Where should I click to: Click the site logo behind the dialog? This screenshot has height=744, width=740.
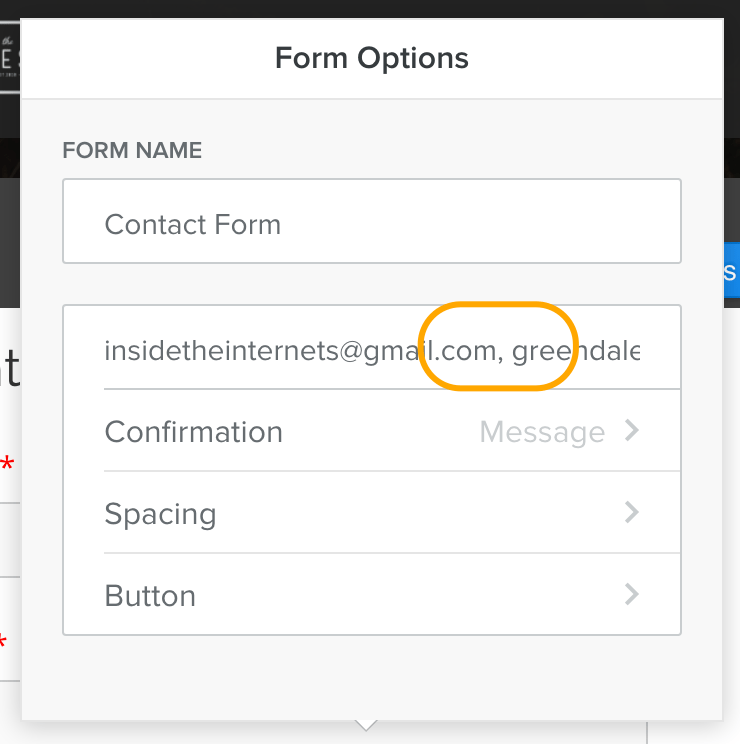tap(10, 57)
